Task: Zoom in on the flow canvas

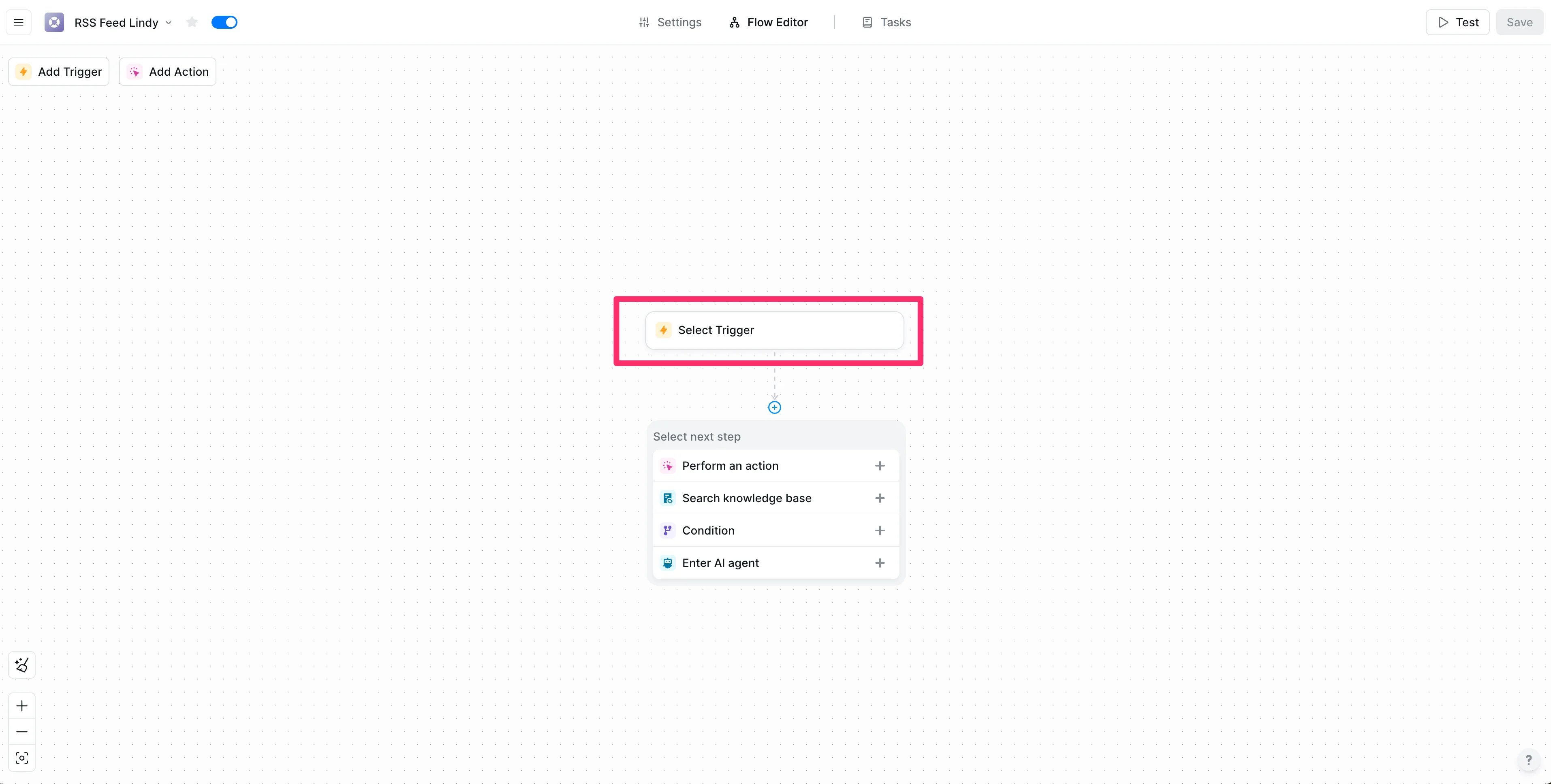Action: point(21,706)
